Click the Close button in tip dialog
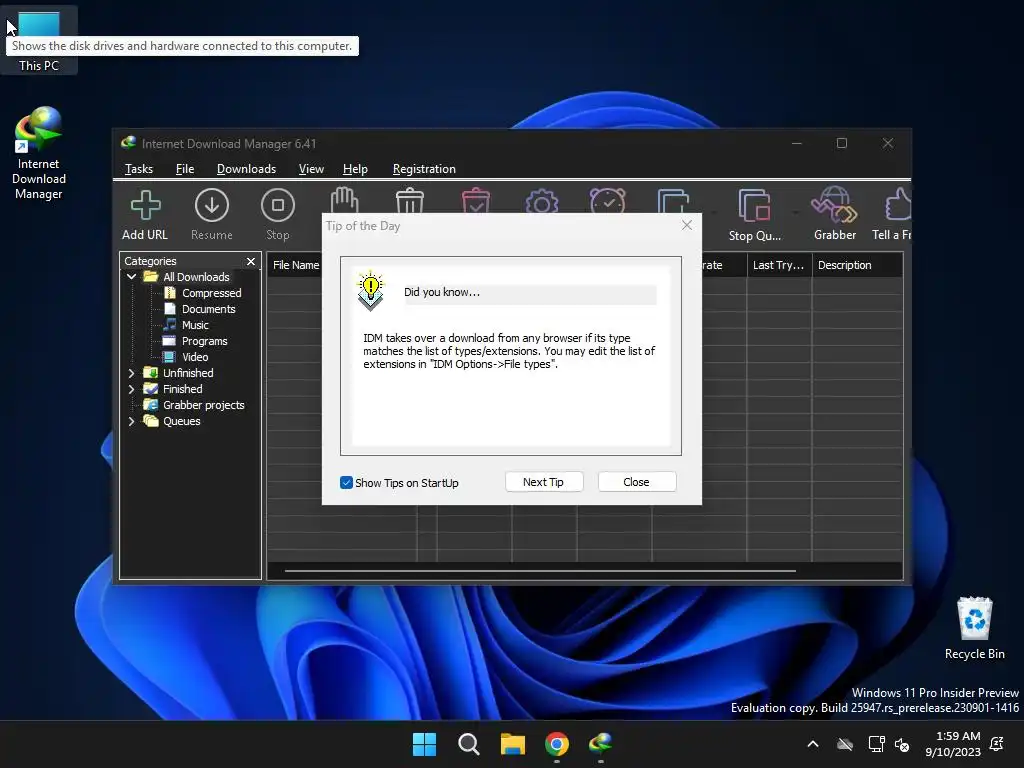 [x=636, y=482]
